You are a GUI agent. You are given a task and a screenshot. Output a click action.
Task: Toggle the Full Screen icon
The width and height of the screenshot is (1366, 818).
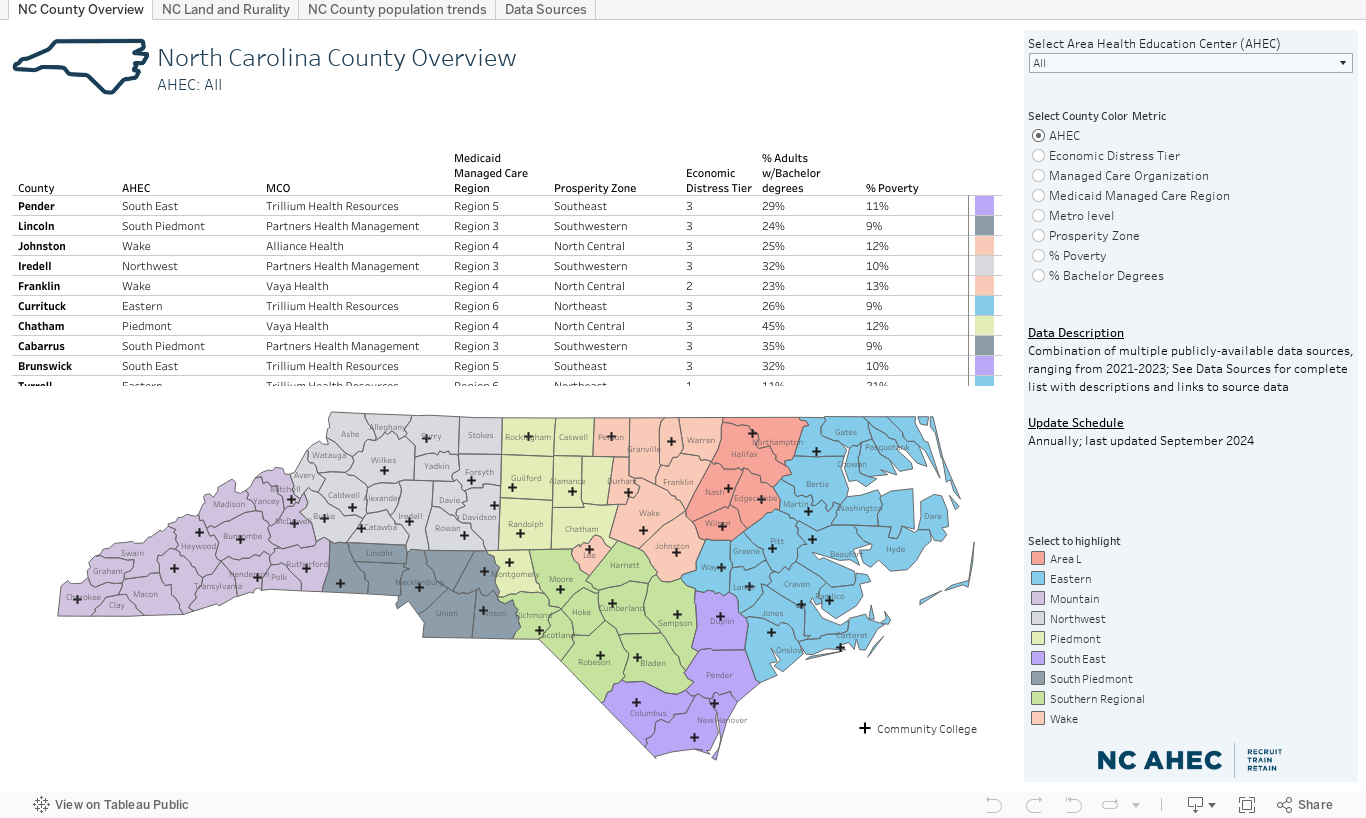pos(1247,804)
